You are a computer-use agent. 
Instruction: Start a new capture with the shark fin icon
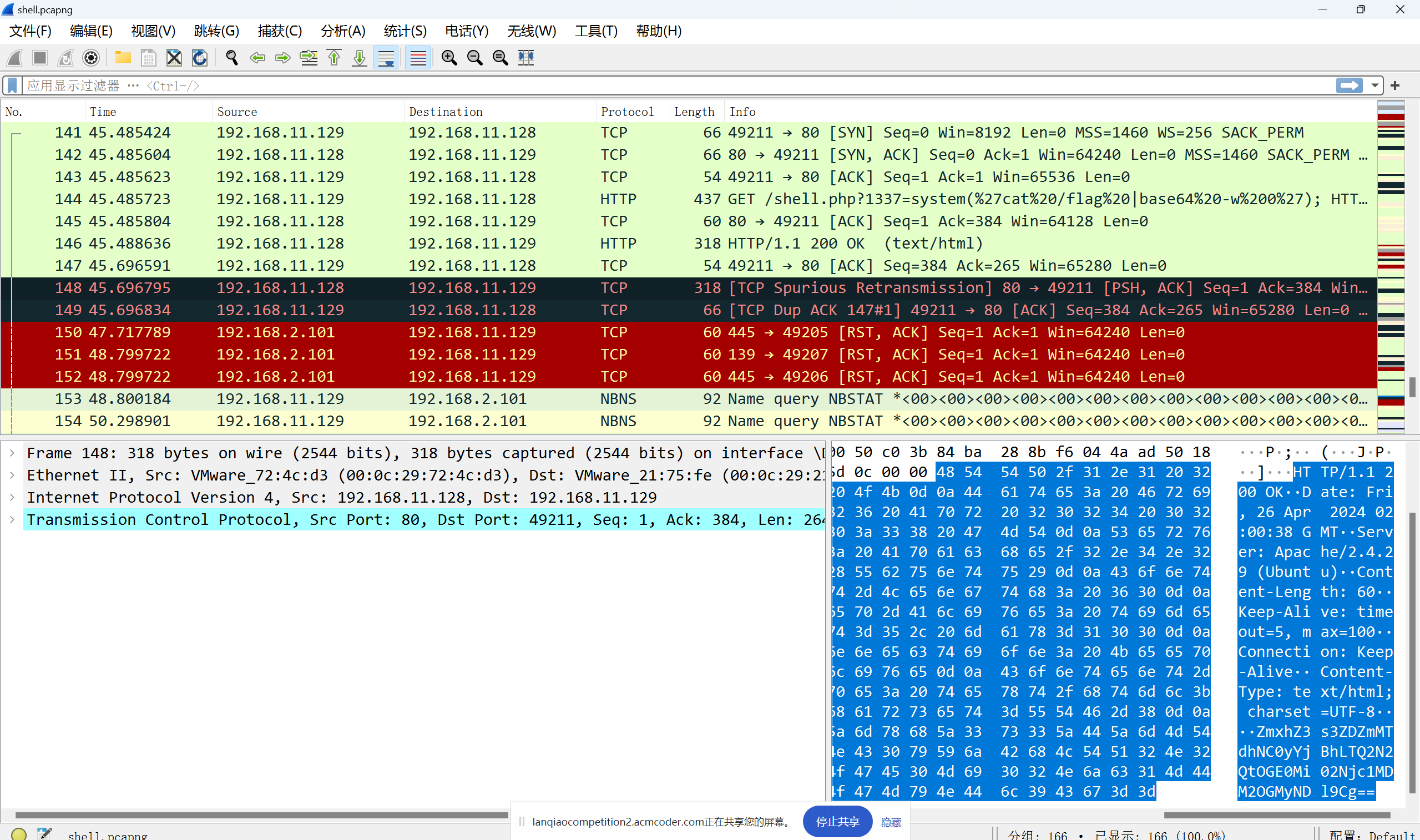tap(15, 57)
